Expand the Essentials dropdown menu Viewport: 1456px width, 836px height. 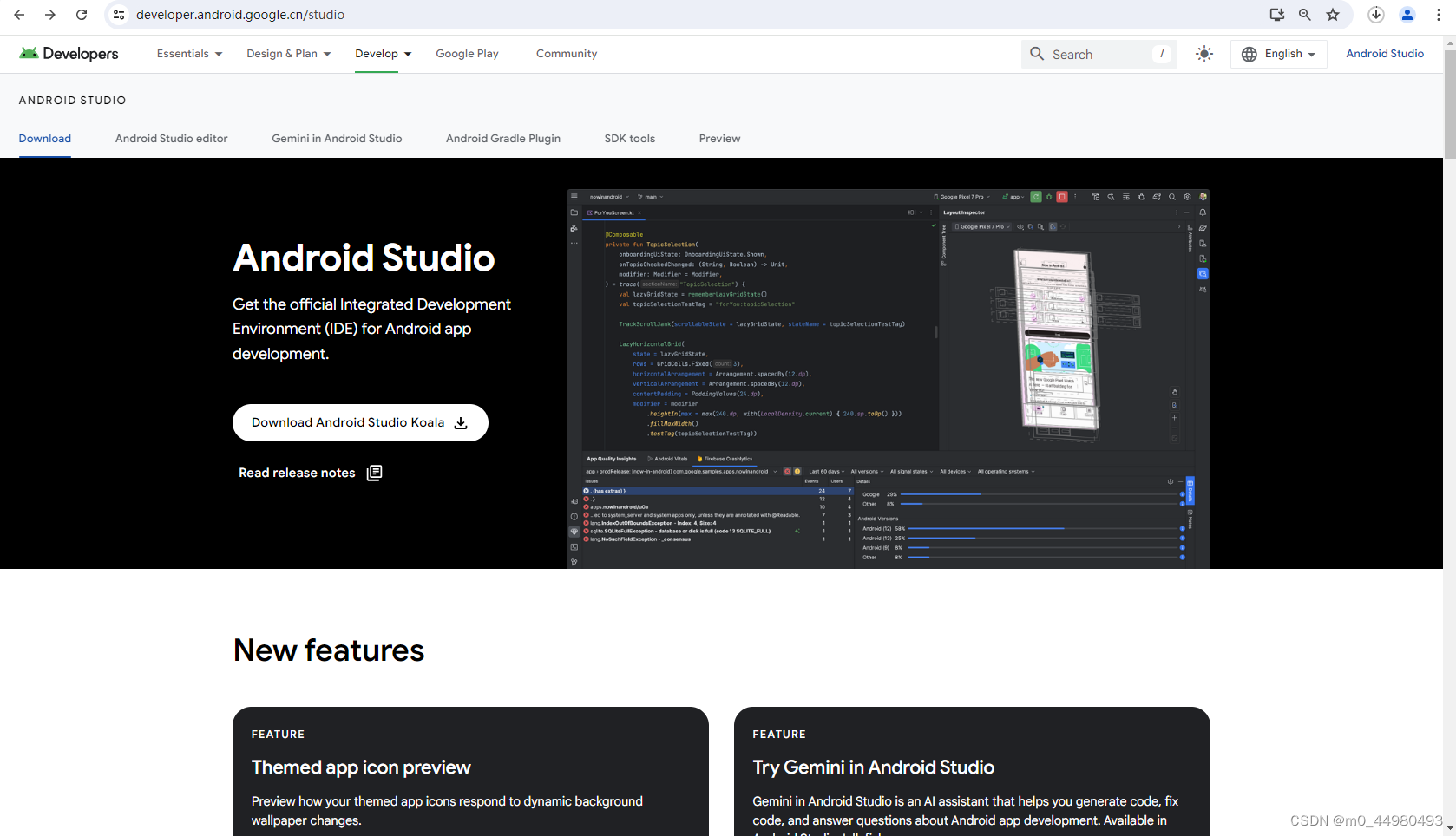190,54
